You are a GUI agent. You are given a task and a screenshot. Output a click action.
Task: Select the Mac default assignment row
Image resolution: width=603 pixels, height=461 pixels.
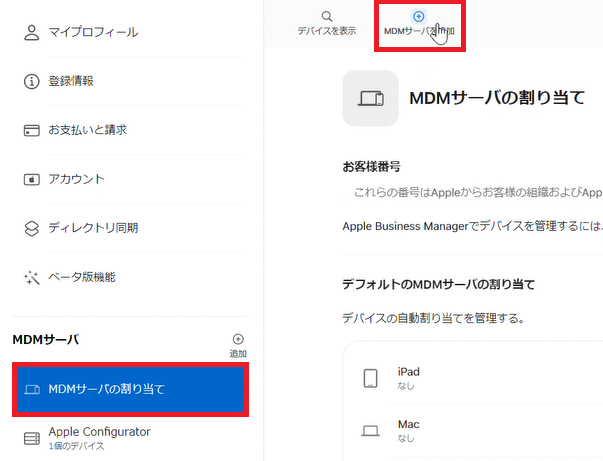point(475,431)
